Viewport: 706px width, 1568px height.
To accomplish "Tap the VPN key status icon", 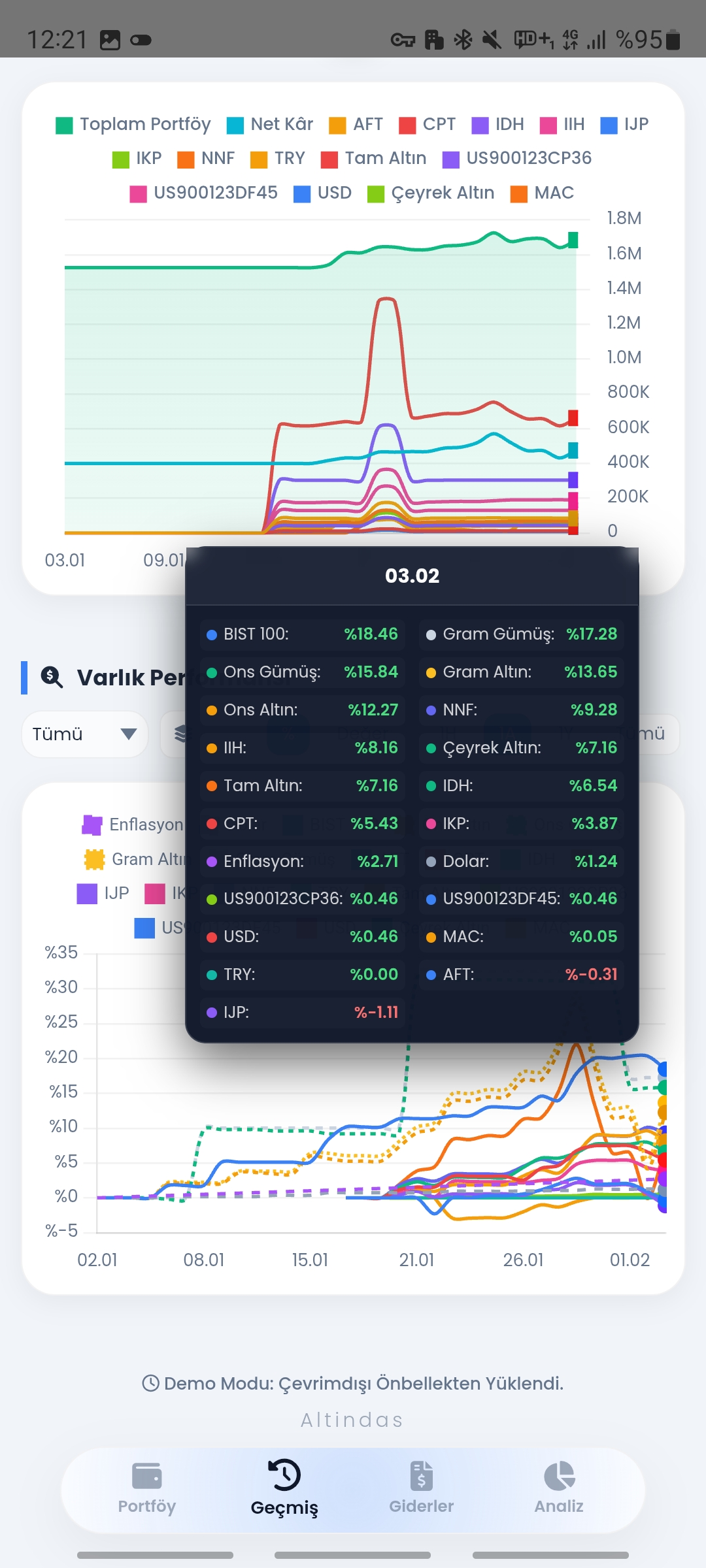I will (403, 41).
